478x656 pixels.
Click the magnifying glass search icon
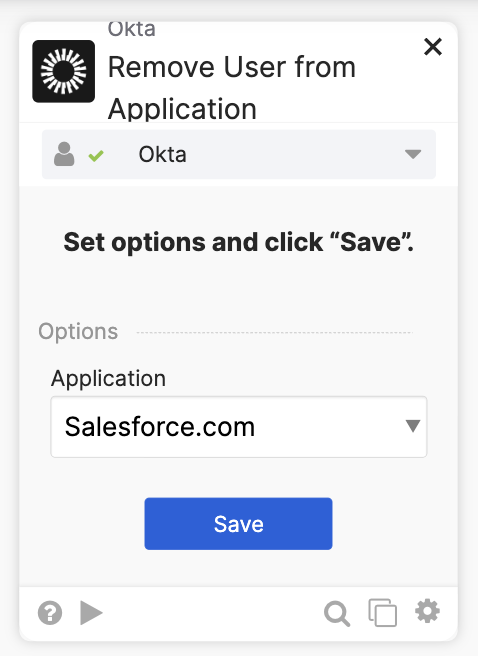coord(337,614)
